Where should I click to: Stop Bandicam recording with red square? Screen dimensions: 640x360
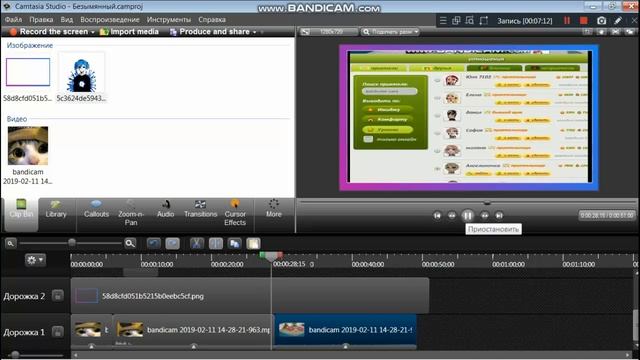tap(584, 20)
